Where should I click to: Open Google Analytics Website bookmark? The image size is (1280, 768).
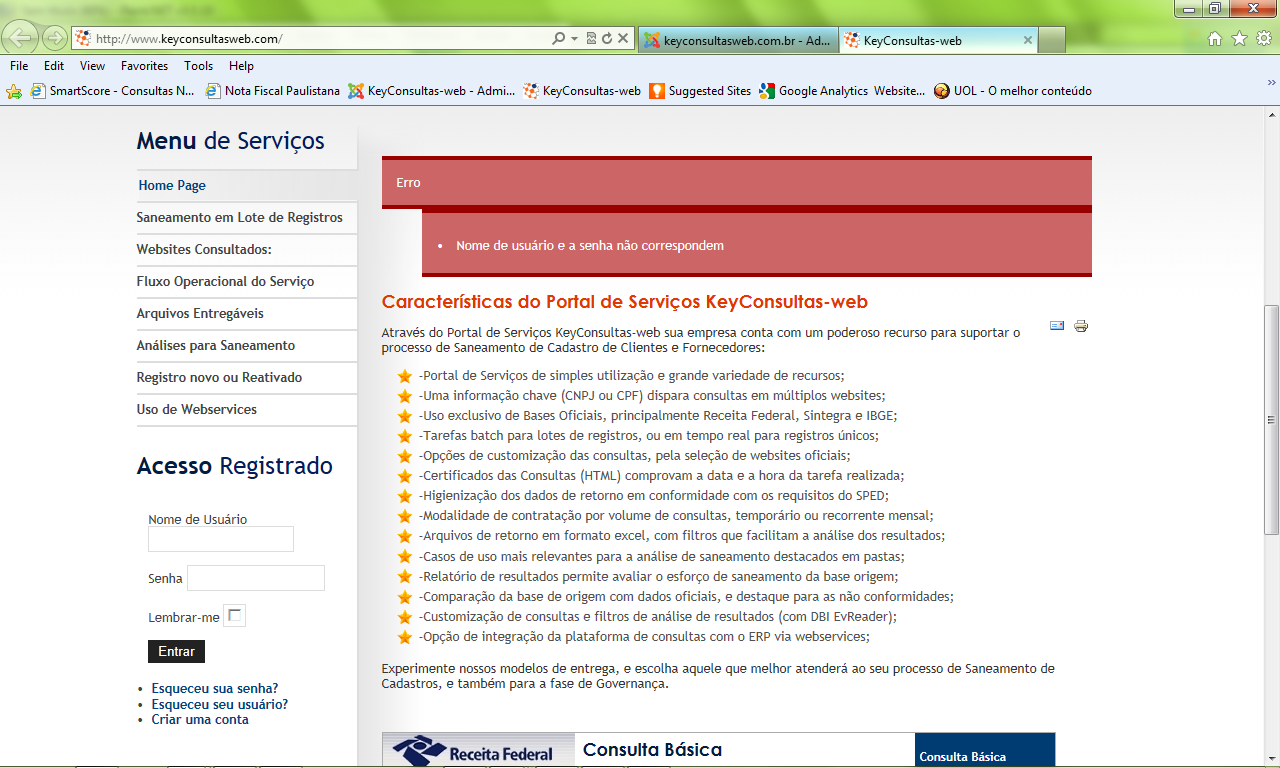(842, 91)
